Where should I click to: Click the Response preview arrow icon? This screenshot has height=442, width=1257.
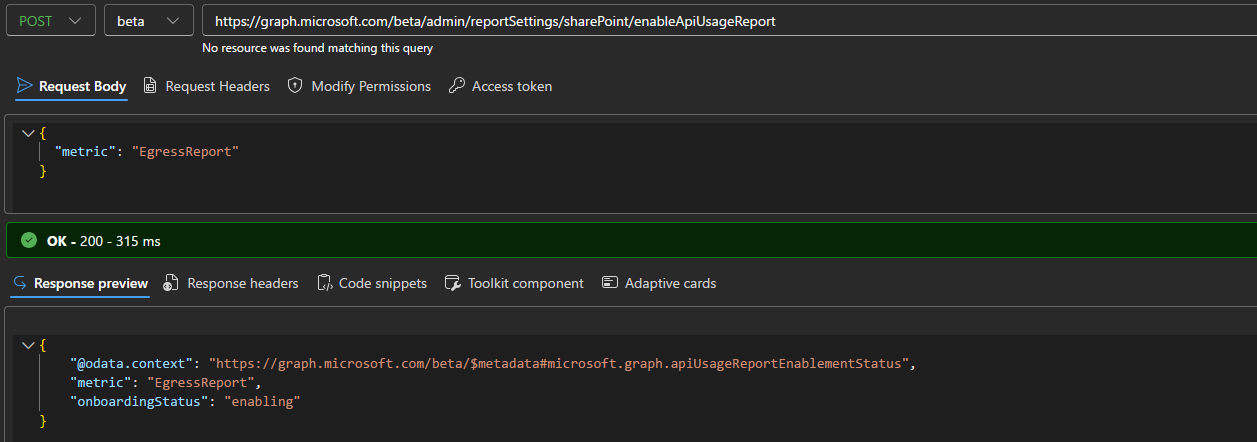(x=20, y=283)
